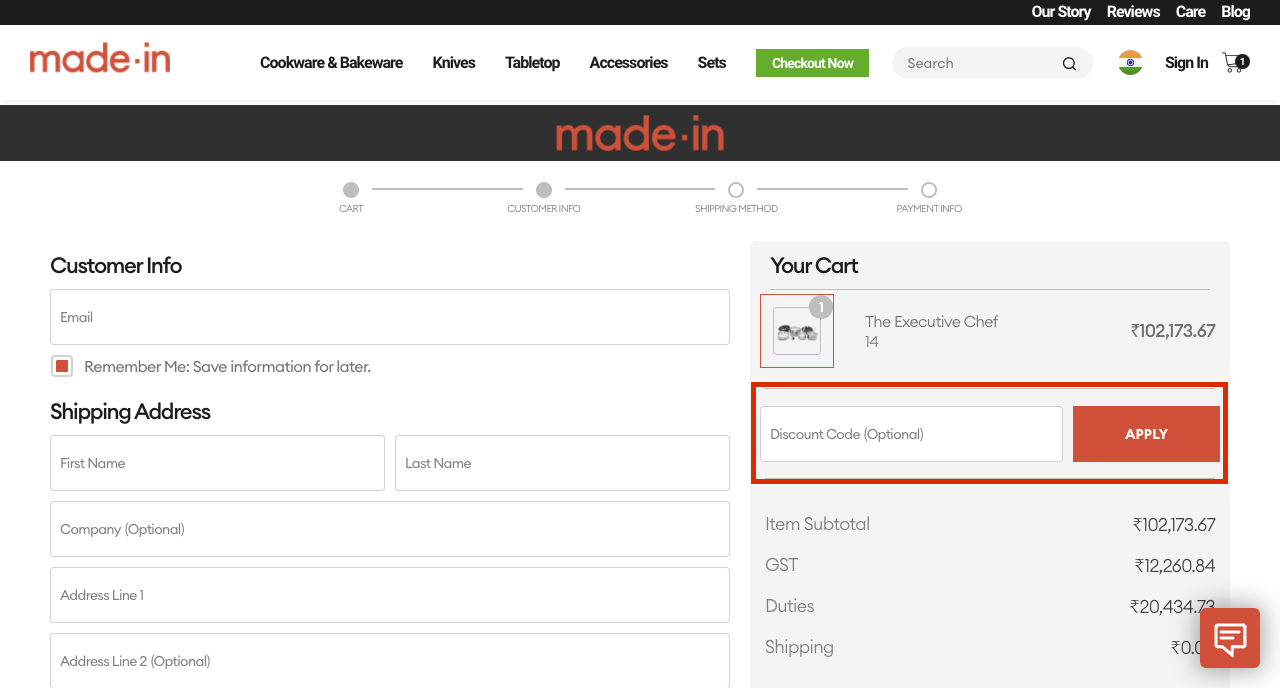The height and width of the screenshot is (688, 1280).
Task: Focus the Address Line 2 field
Action: click(x=390, y=661)
